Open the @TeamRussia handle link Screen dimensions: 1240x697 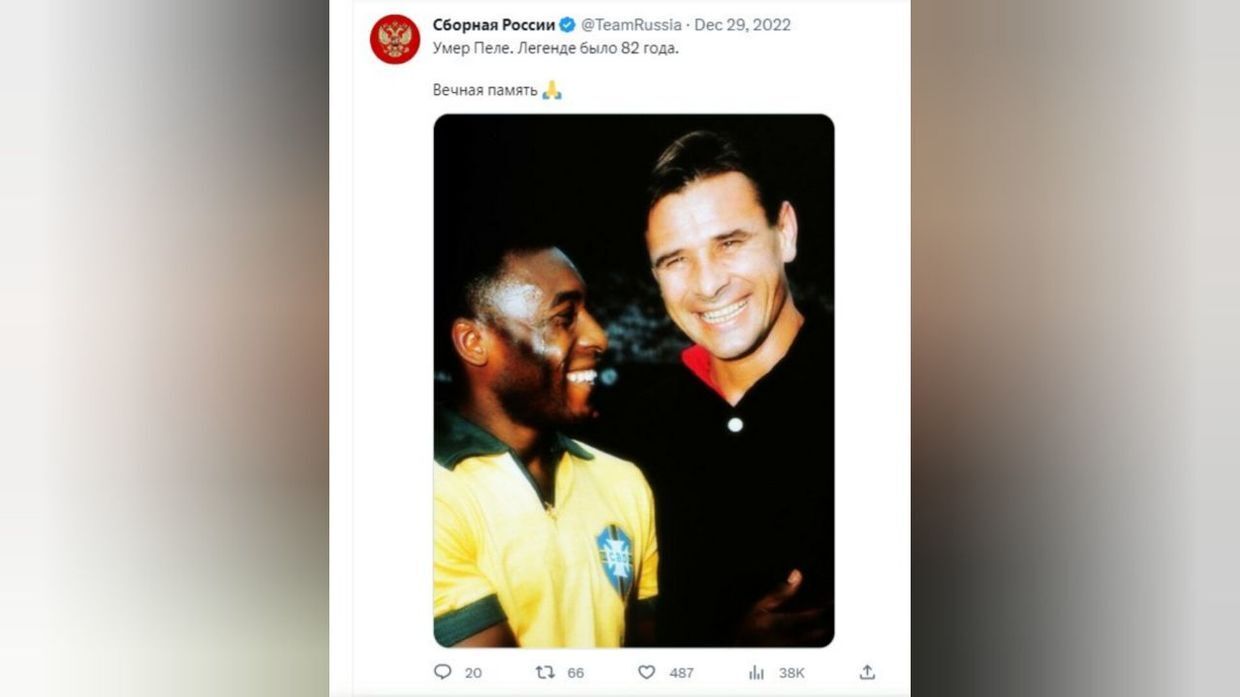[x=631, y=25]
